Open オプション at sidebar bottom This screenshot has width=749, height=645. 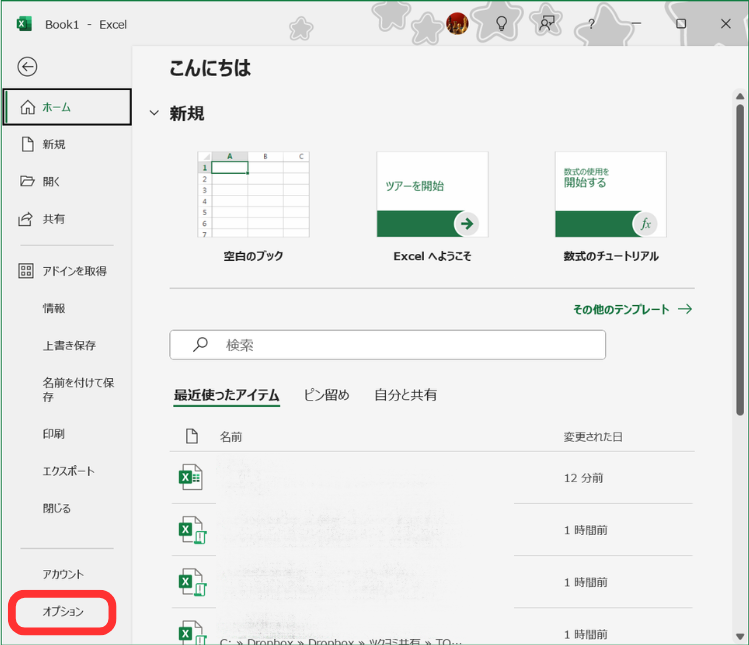click(63, 612)
